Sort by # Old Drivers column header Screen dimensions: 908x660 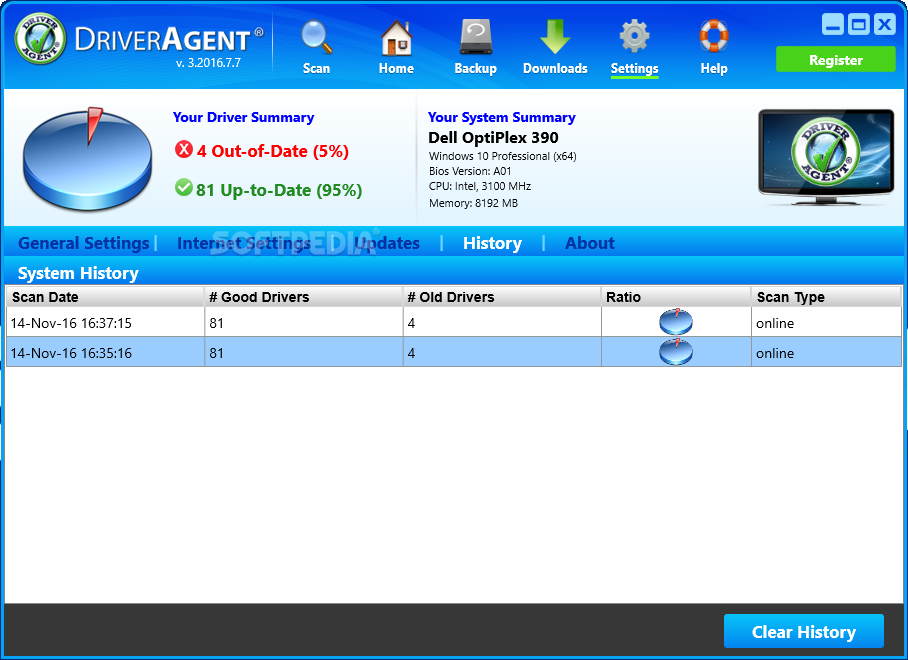pyautogui.click(x=502, y=297)
